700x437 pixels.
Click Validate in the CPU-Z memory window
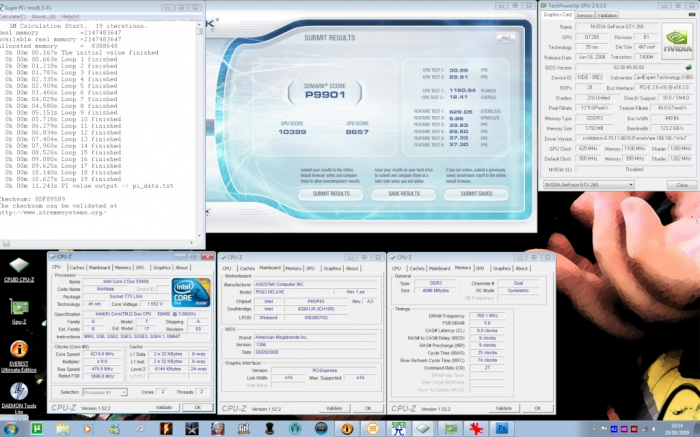pyautogui.click(x=504, y=408)
